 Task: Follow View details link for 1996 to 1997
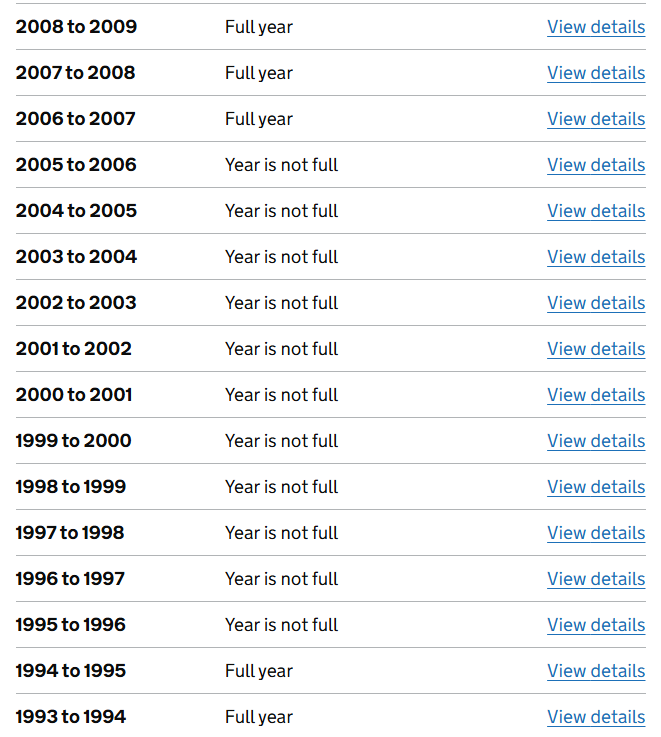[596, 580]
